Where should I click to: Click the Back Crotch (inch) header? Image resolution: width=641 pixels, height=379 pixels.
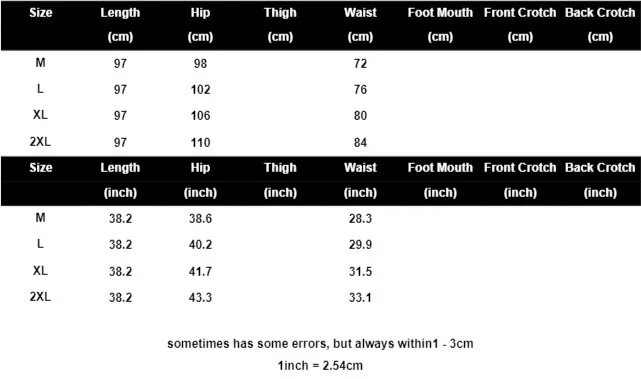(600, 180)
